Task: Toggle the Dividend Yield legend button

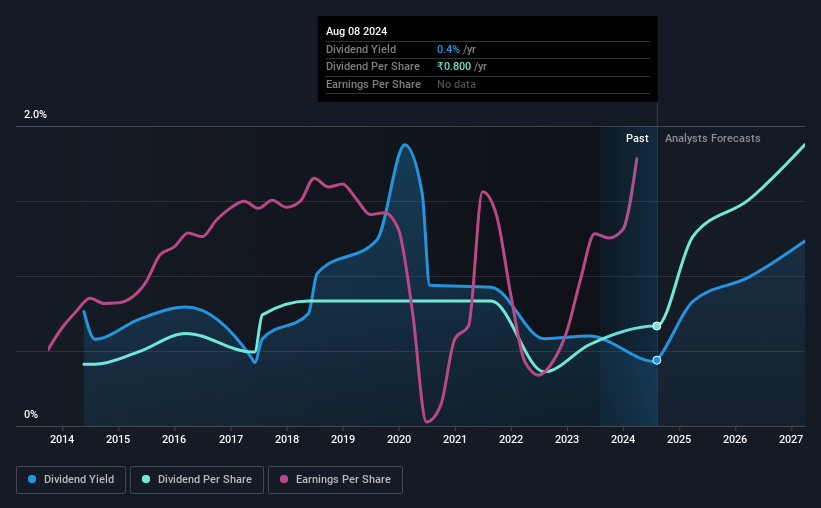Action: click(71, 480)
